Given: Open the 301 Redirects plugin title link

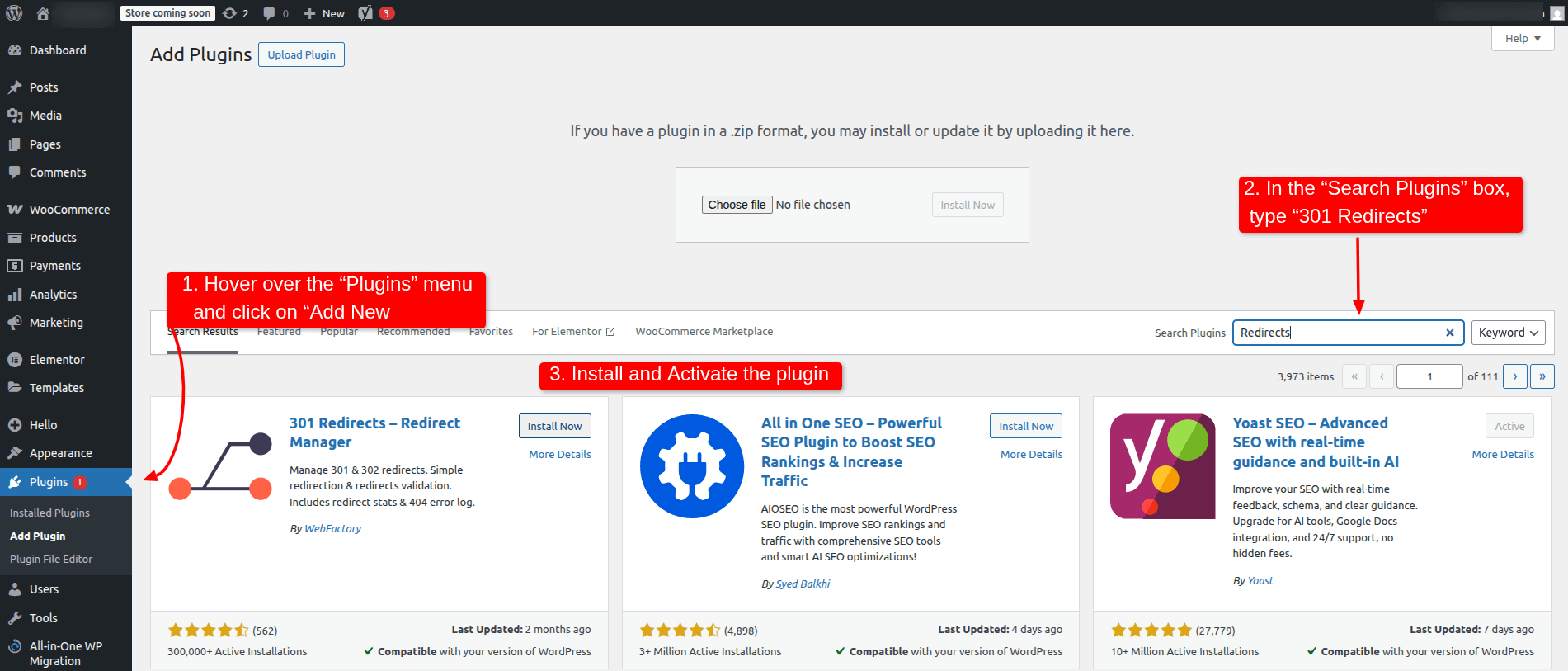Looking at the screenshot, I should click(x=374, y=432).
